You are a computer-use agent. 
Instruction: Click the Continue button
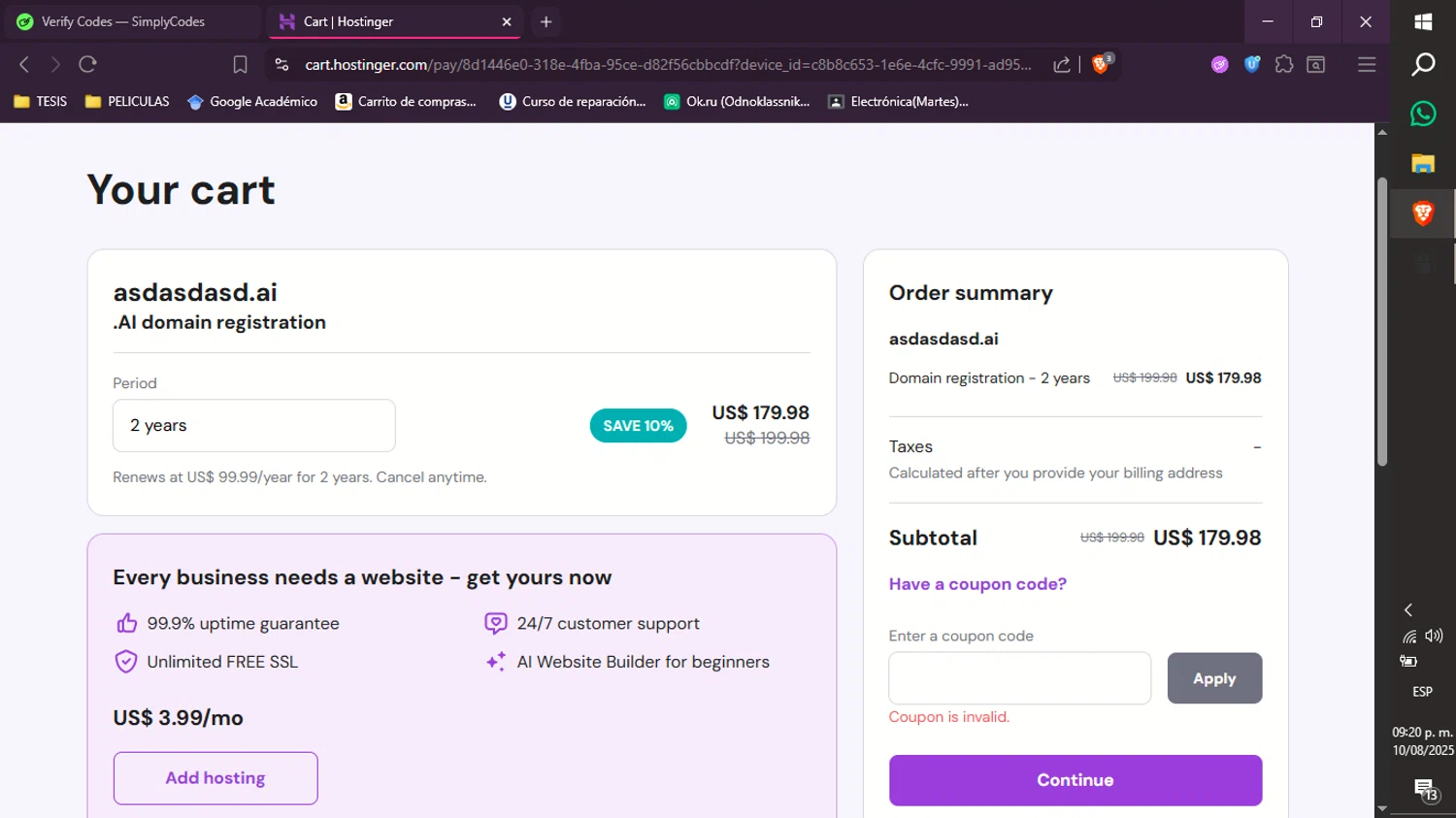click(x=1075, y=780)
